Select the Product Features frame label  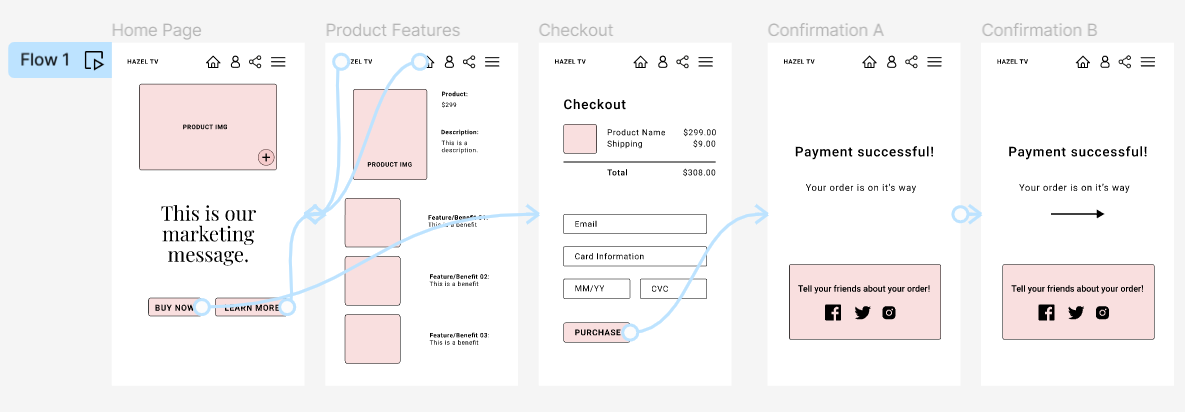(393, 31)
